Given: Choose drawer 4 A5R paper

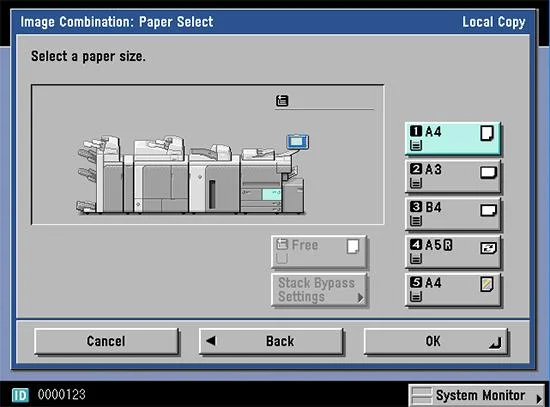Looking at the screenshot, I should 452,252.
